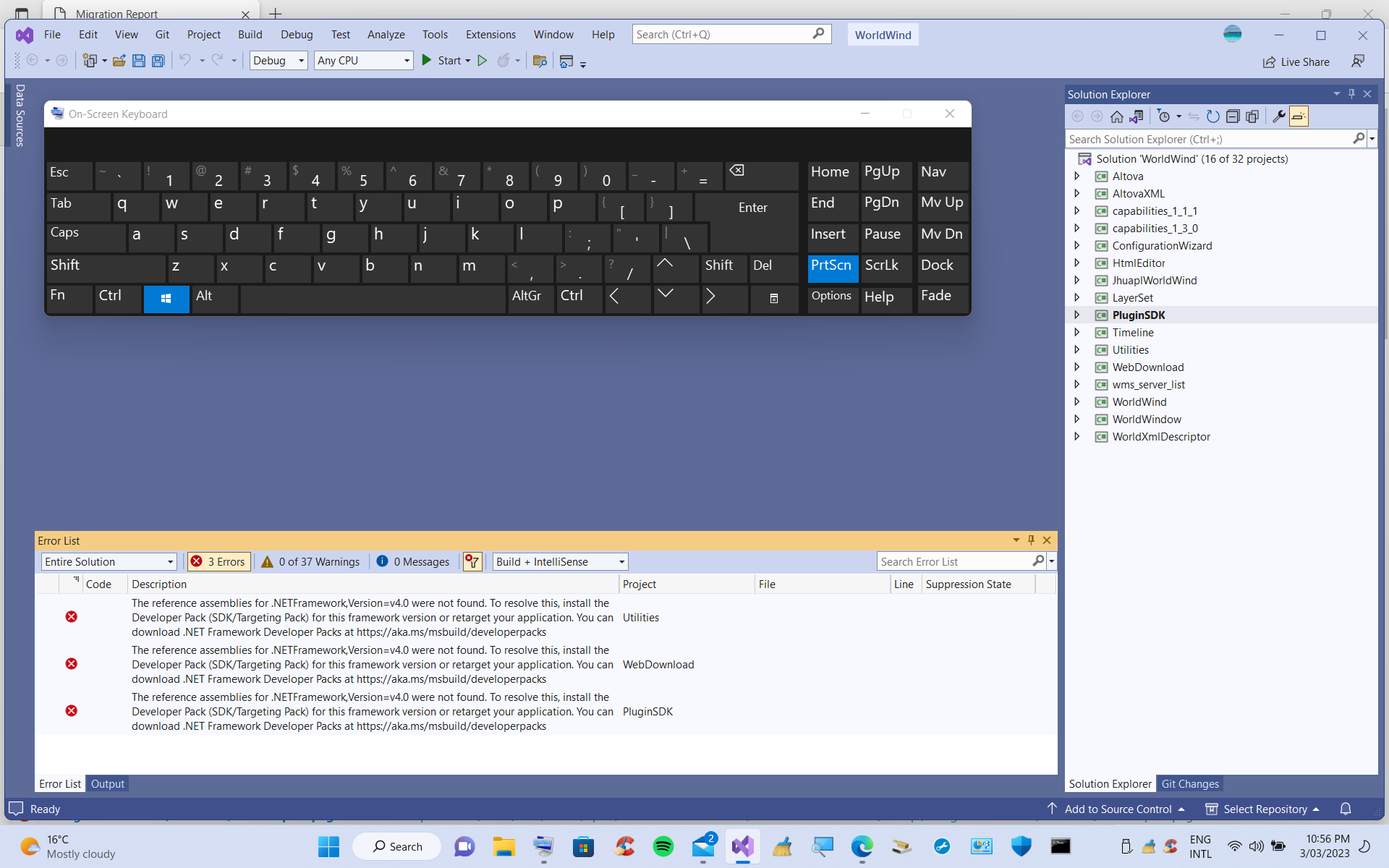Open Properties wrench icon in Solution Explorer
Screen dimensions: 1389x868
coord(1279,116)
